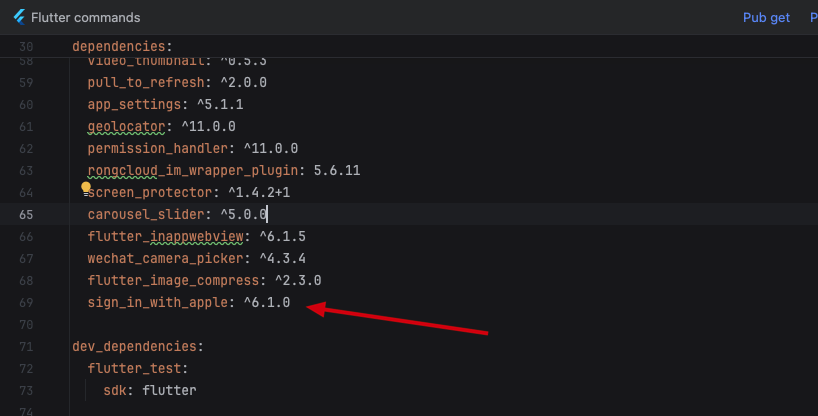This screenshot has width=818, height=416.
Task: Click the sdk: flutter line
Action: pyautogui.click(x=149, y=390)
